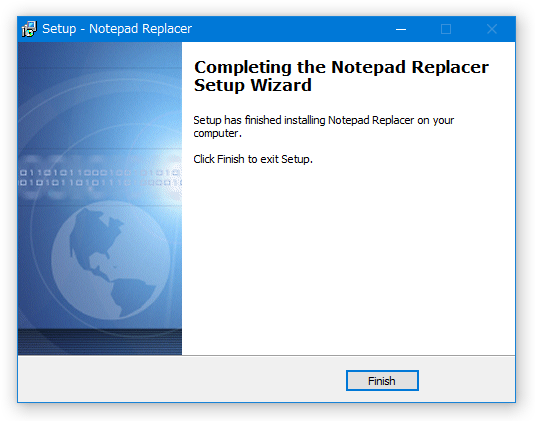Click the "Setup - Notepad Replacer" title text
The height and width of the screenshot is (421, 535).
(x=117, y=29)
